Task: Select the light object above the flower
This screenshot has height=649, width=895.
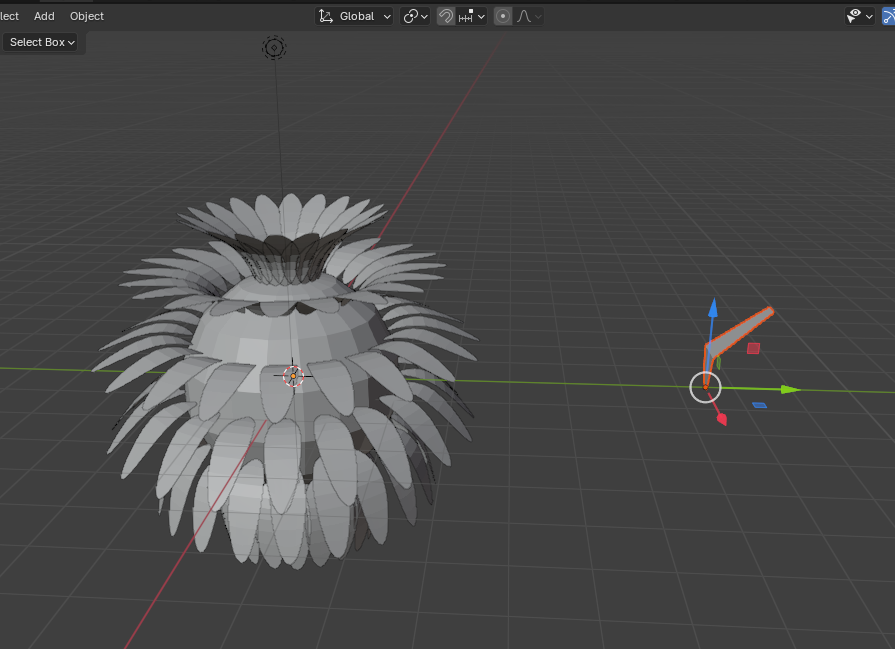Action: (274, 47)
